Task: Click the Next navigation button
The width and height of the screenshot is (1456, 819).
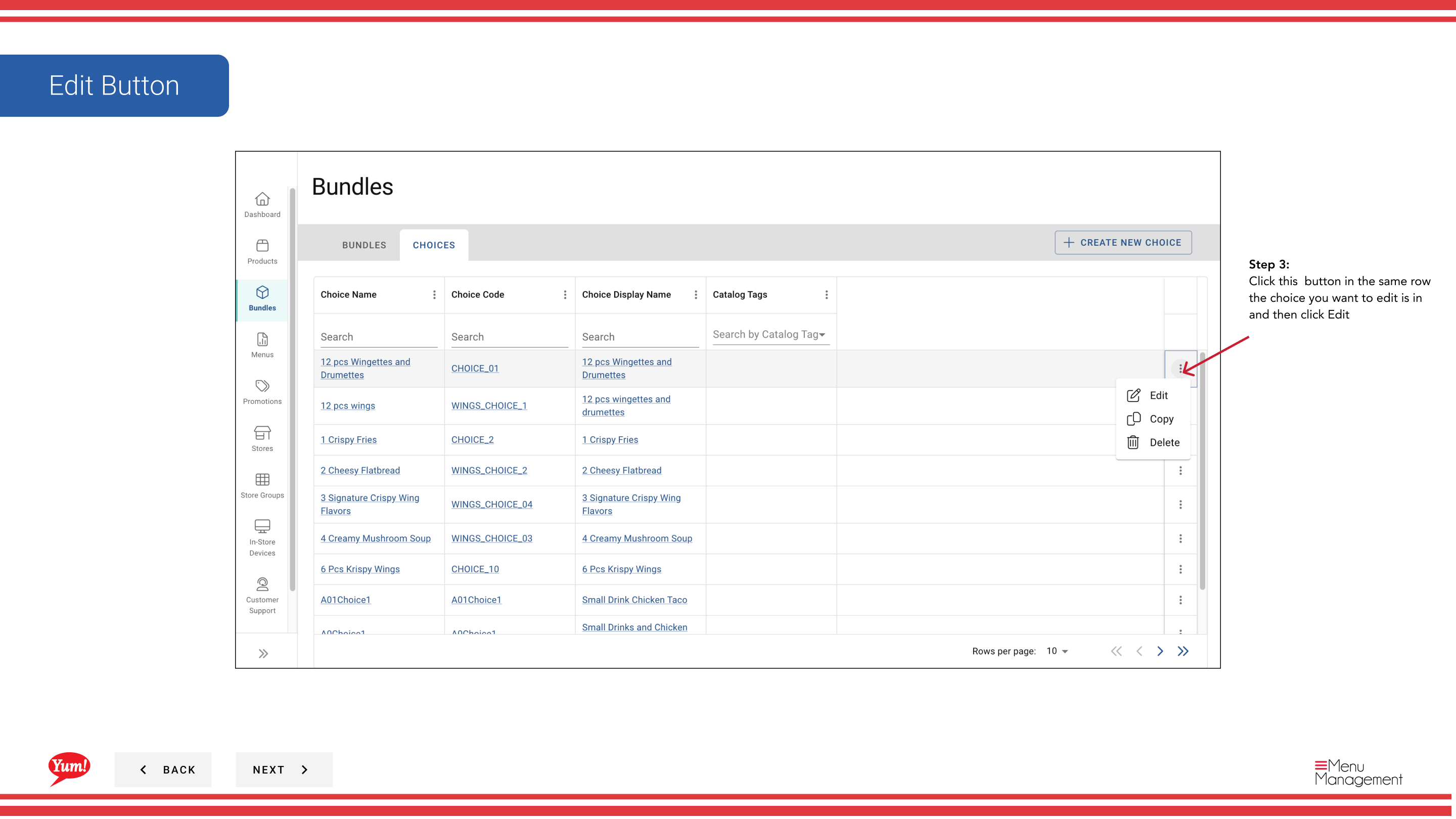Action: 284,769
